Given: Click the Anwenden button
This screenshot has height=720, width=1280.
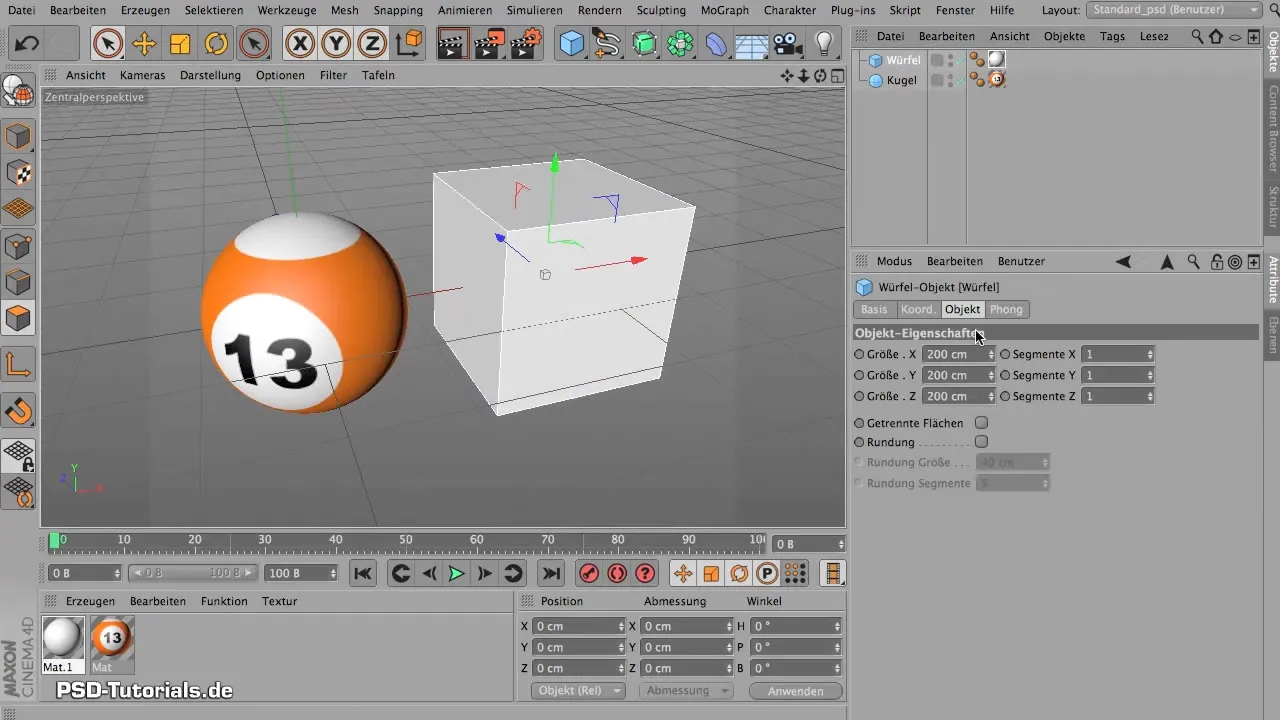Looking at the screenshot, I should 795,691.
